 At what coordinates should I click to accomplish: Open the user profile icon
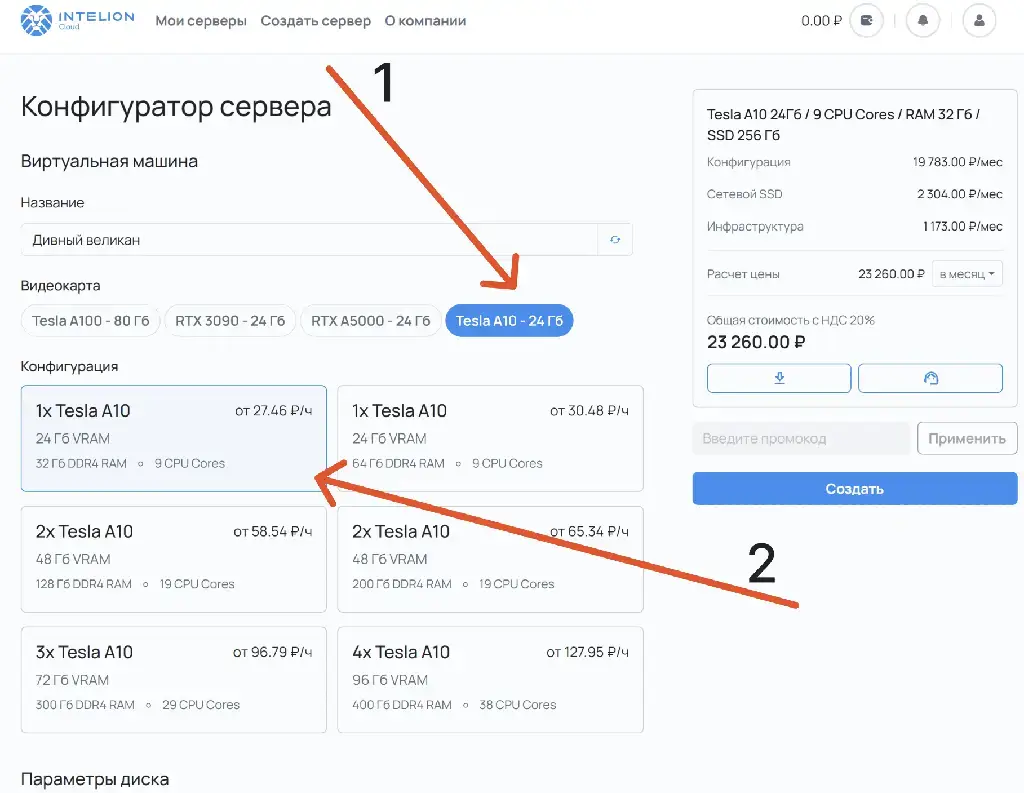[979, 21]
